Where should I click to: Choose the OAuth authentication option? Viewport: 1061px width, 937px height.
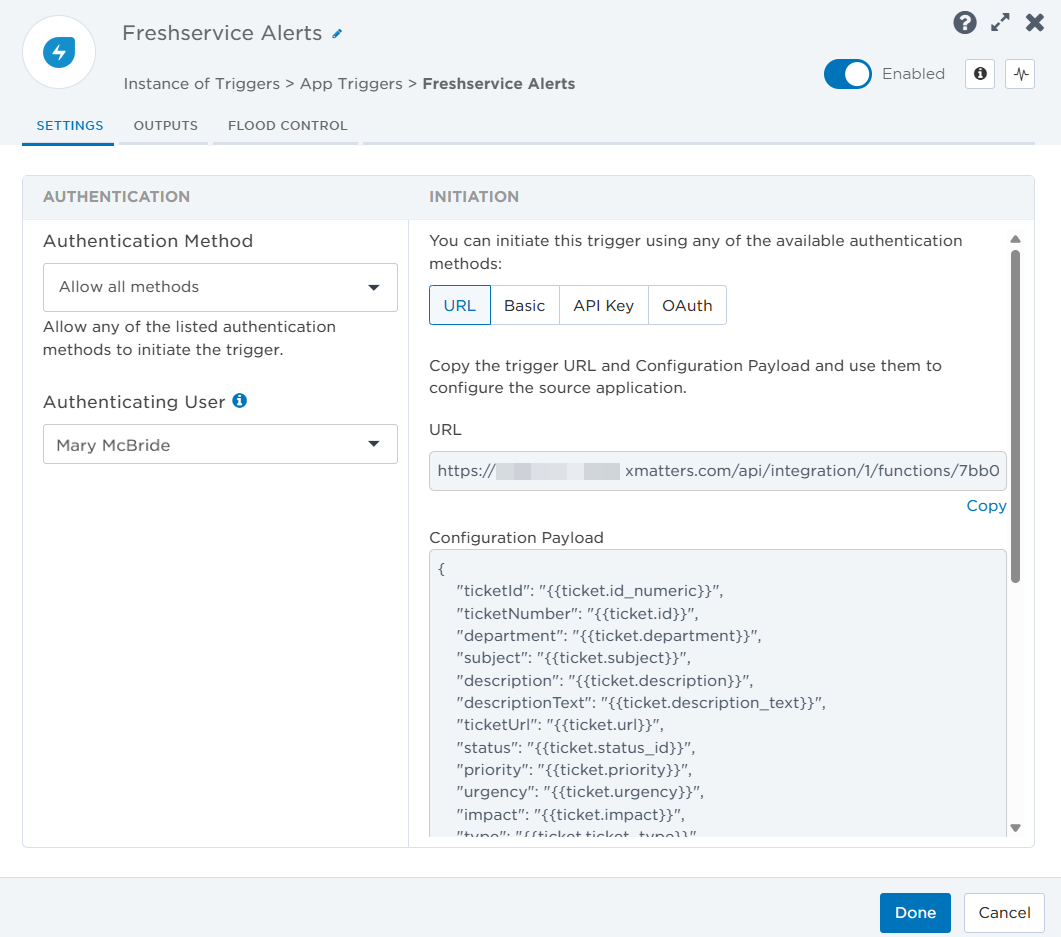click(687, 306)
